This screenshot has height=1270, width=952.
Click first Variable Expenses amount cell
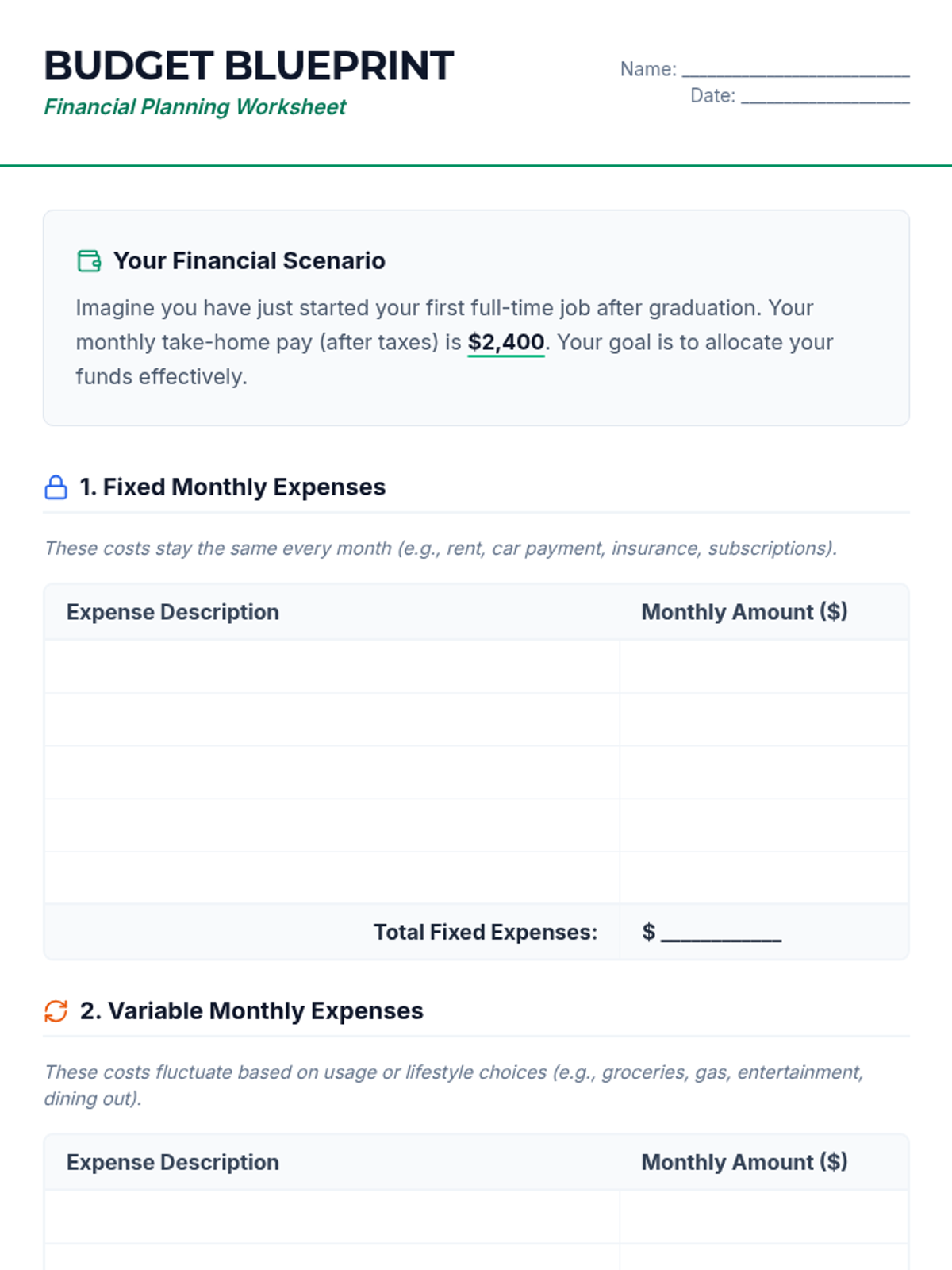click(x=764, y=1217)
